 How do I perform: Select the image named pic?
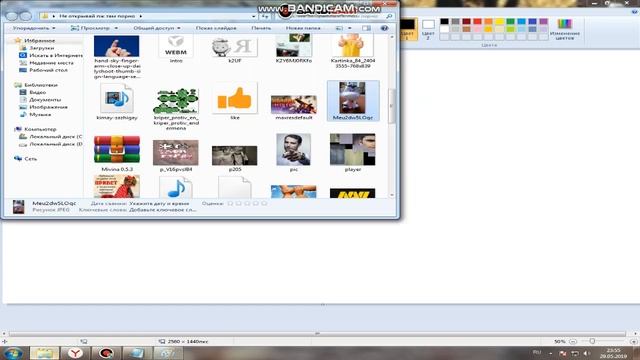(293, 149)
